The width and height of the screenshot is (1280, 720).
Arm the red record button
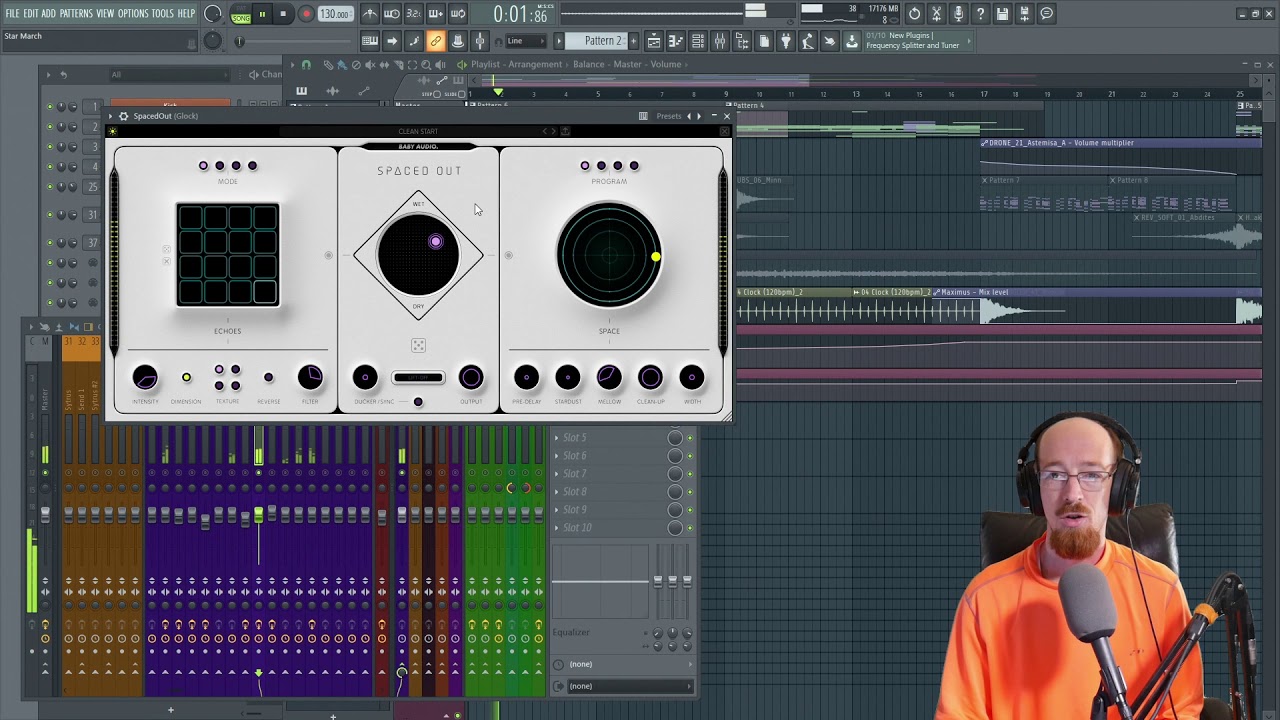[306, 14]
